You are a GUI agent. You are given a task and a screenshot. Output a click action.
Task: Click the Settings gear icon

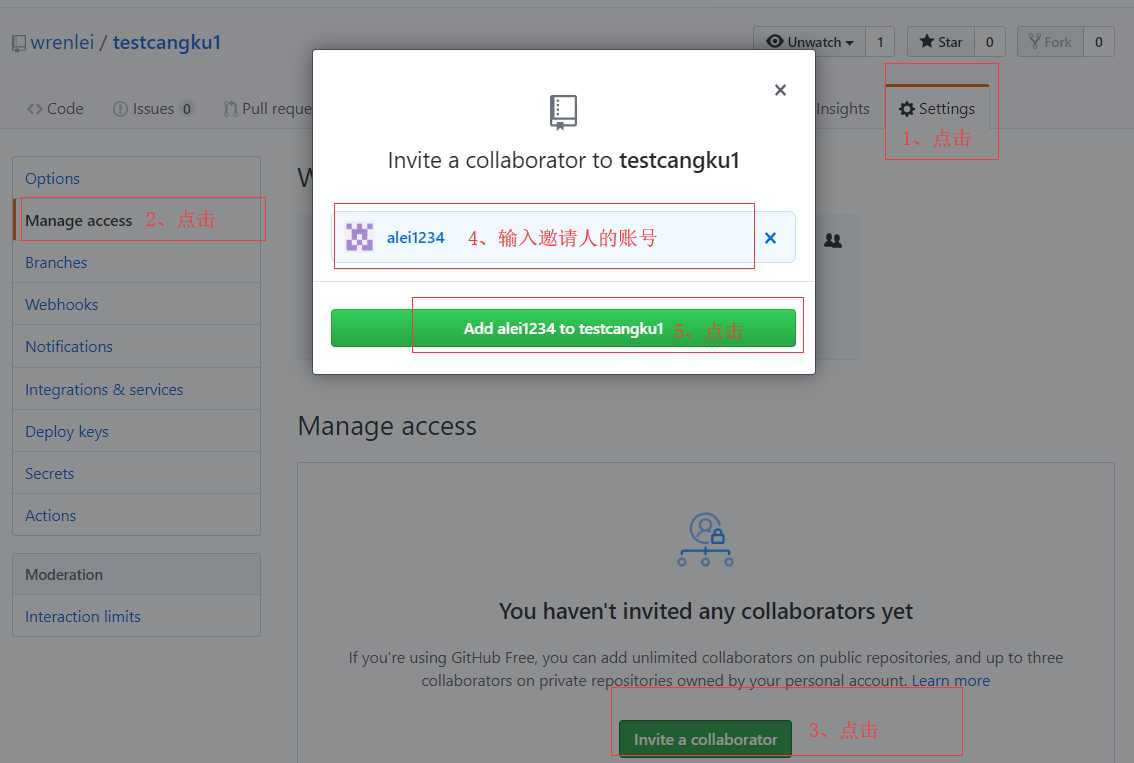tap(906, 108)
